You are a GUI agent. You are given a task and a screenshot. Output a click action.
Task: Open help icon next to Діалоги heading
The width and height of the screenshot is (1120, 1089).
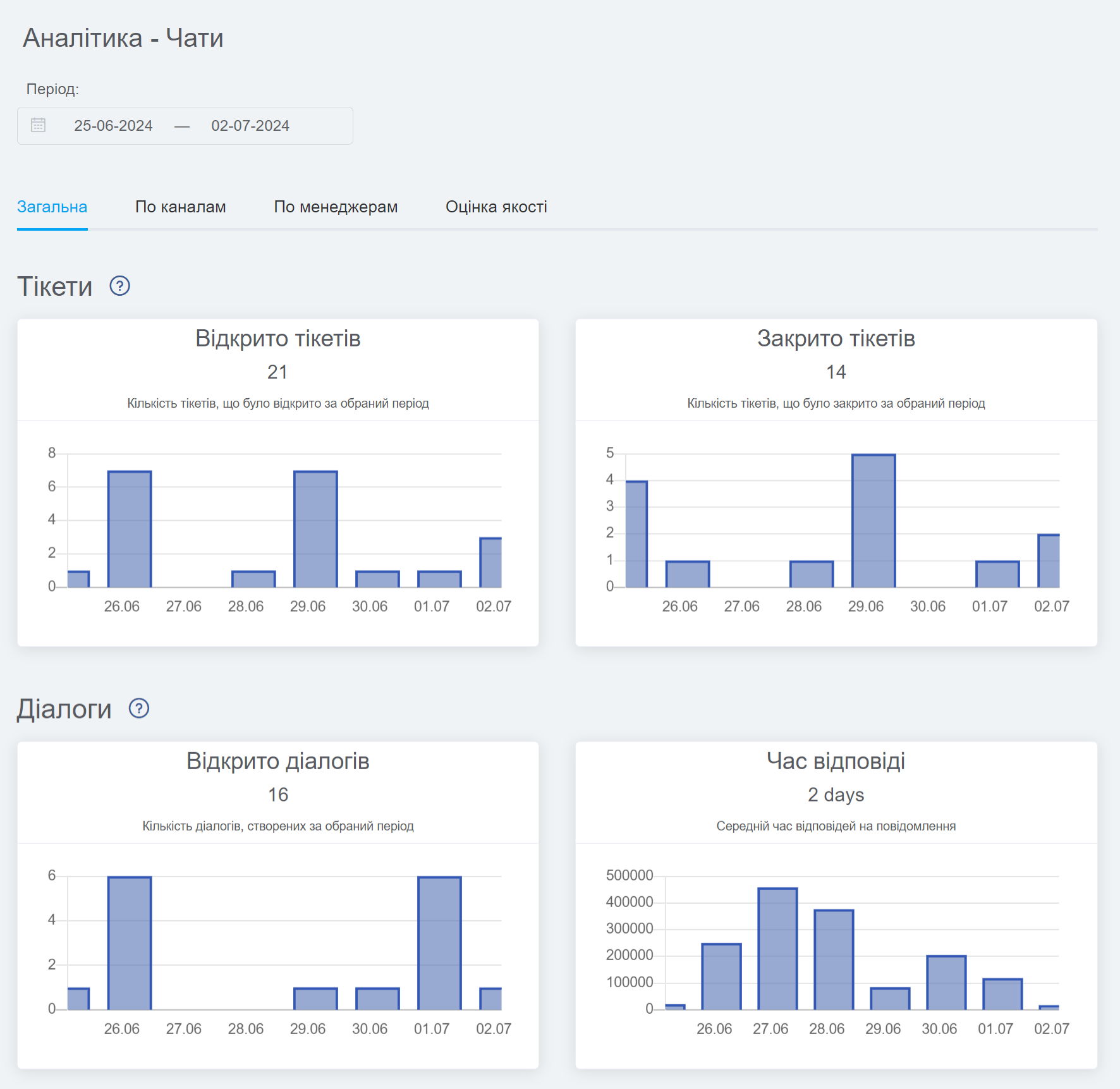click(x=138, y=709)
